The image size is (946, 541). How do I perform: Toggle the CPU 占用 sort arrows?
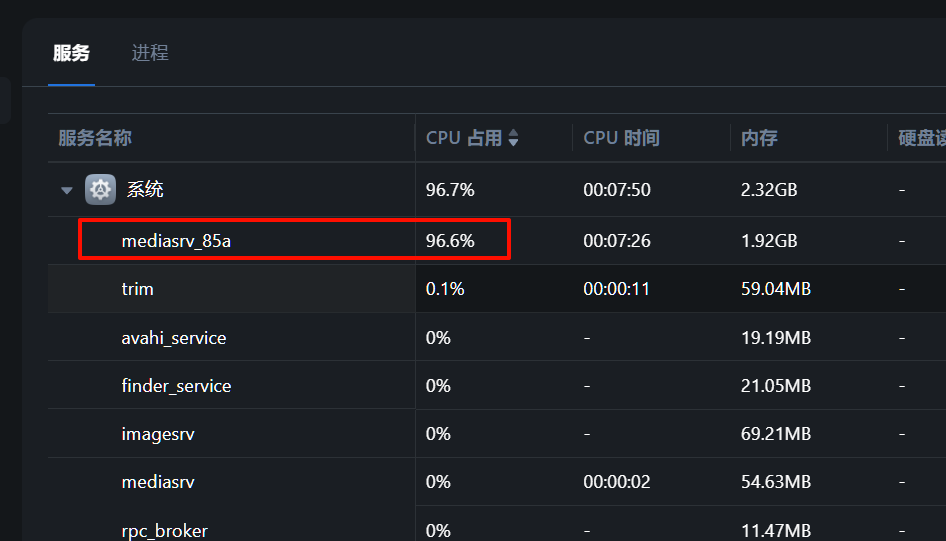513,139
